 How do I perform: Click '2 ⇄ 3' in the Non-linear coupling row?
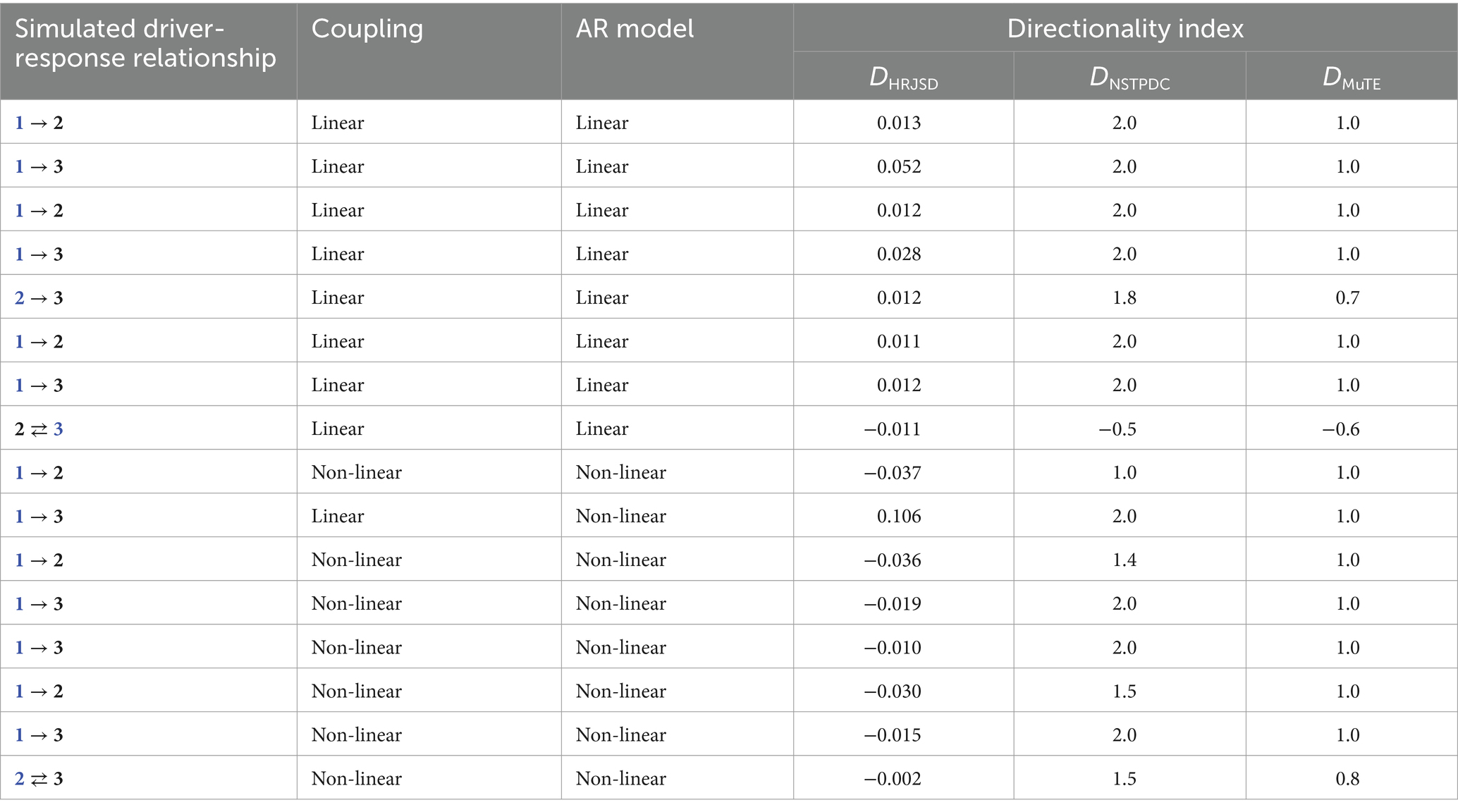tap(39, 778)
